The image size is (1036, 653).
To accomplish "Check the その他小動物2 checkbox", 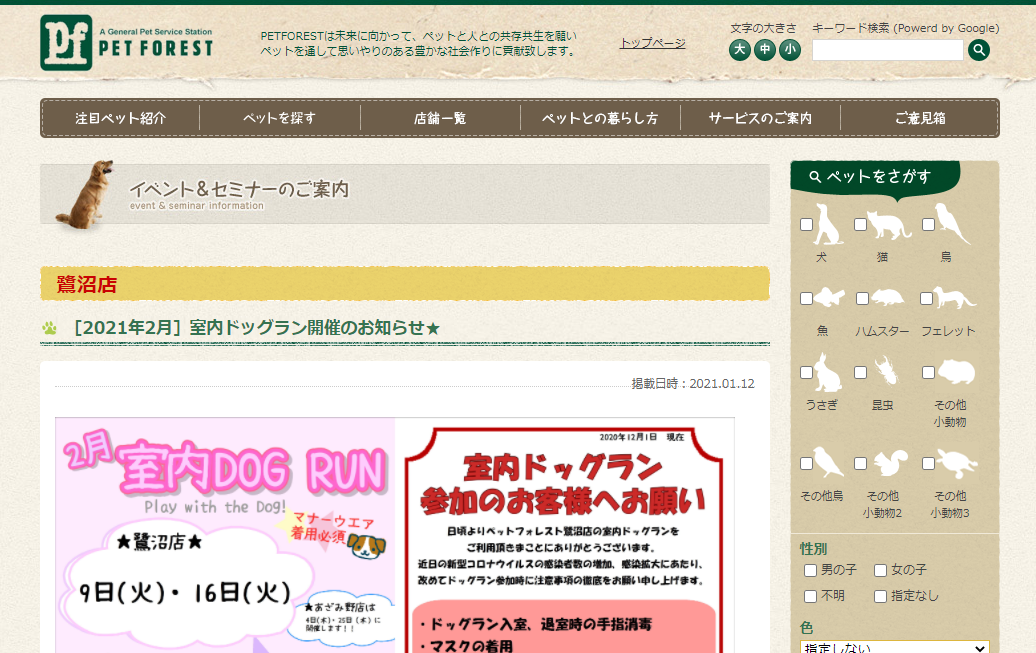I will pyautogui.click(x=860, y=464).
